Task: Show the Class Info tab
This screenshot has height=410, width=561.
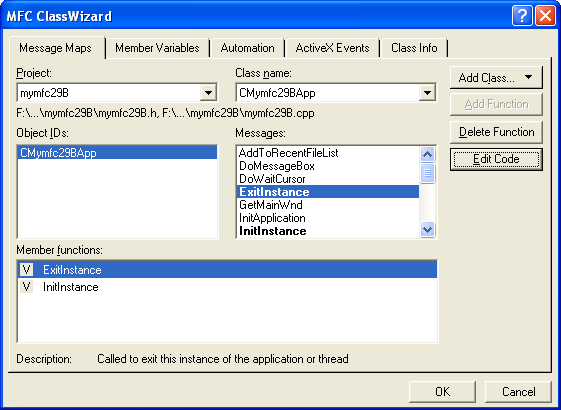Action: (x=414, y=48)
